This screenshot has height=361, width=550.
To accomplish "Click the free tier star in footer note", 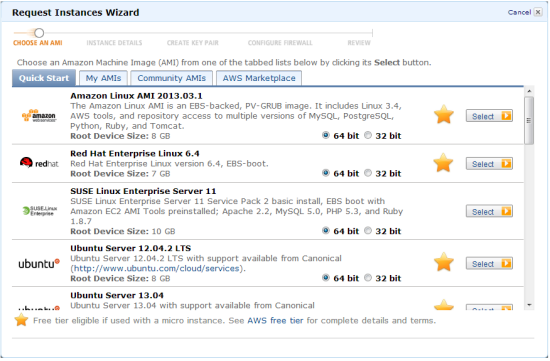I will 21,320.
